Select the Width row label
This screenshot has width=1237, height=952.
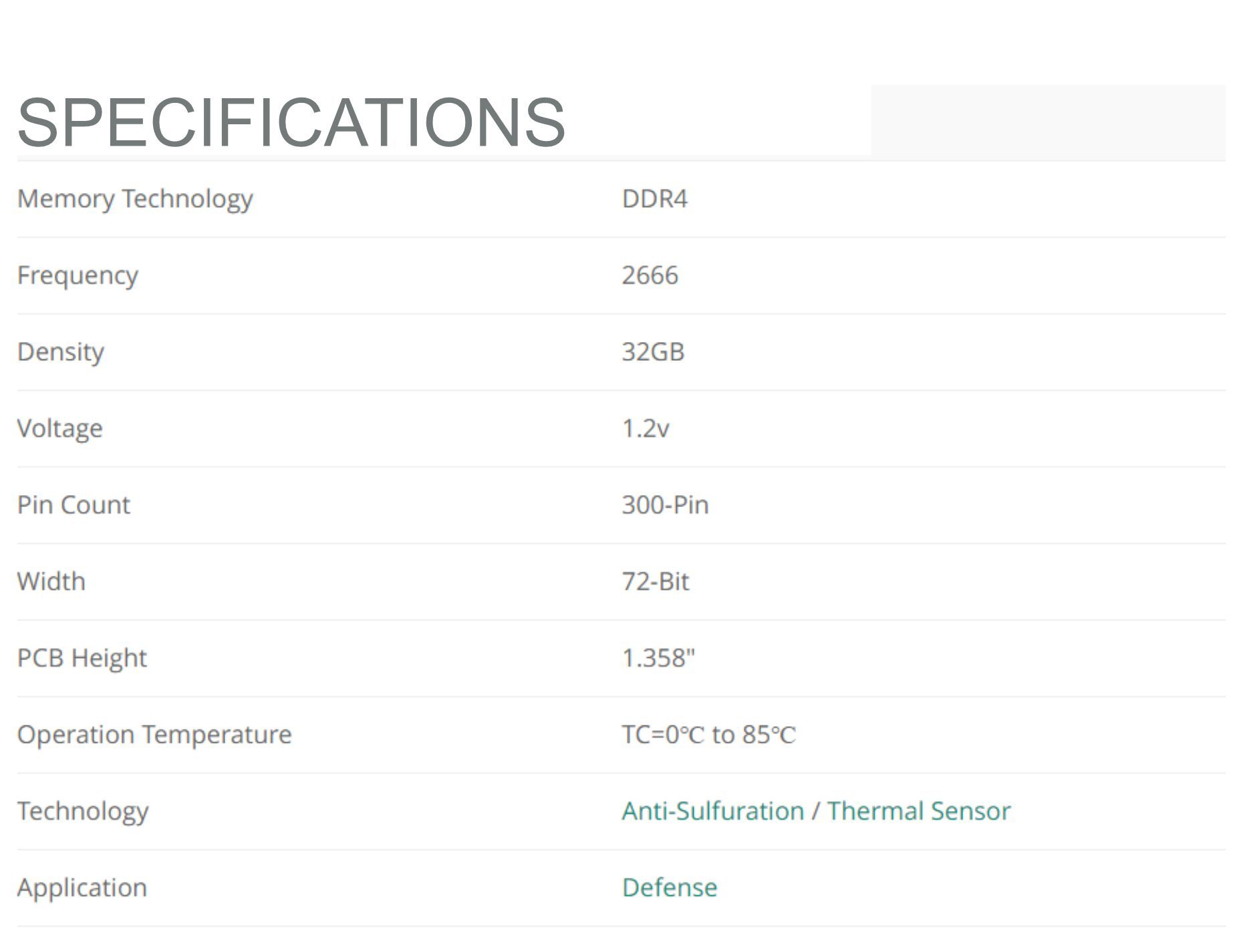coord(51,581)
